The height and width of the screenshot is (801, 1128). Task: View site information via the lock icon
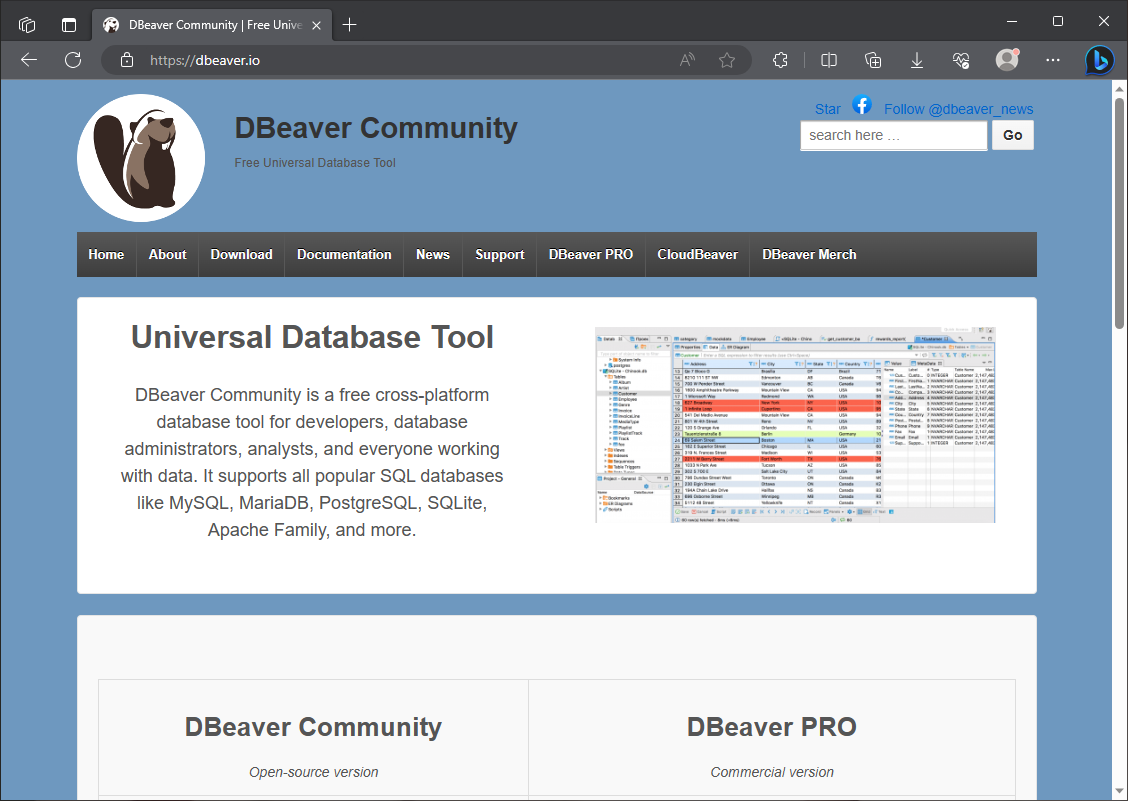point(127,60)
